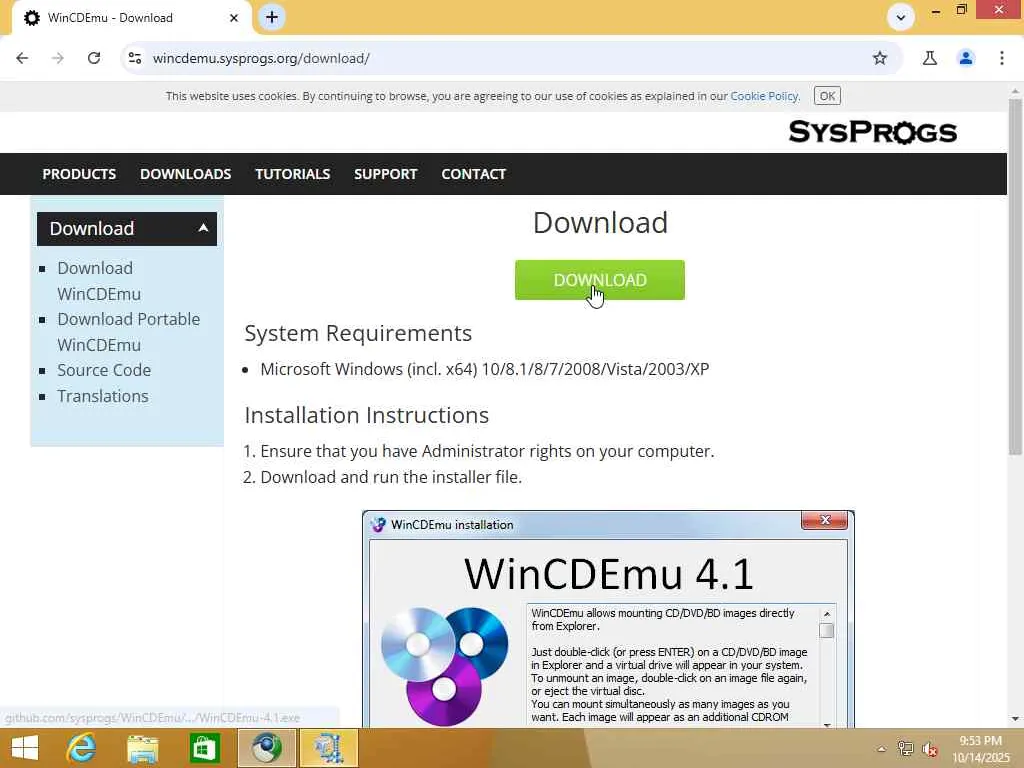Launch Internet Explorer from the taskbar
The image size is (1024, 768).
[x=81, y=748]
